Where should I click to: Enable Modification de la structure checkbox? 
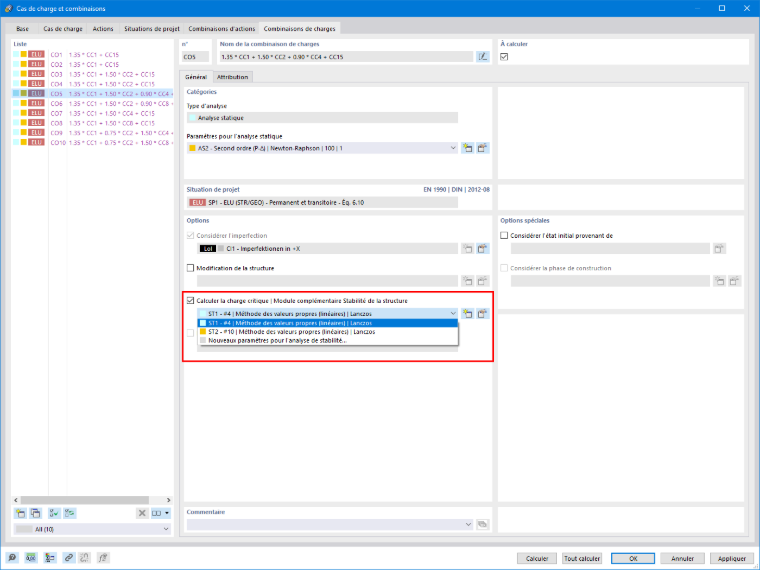pos(190,268)
